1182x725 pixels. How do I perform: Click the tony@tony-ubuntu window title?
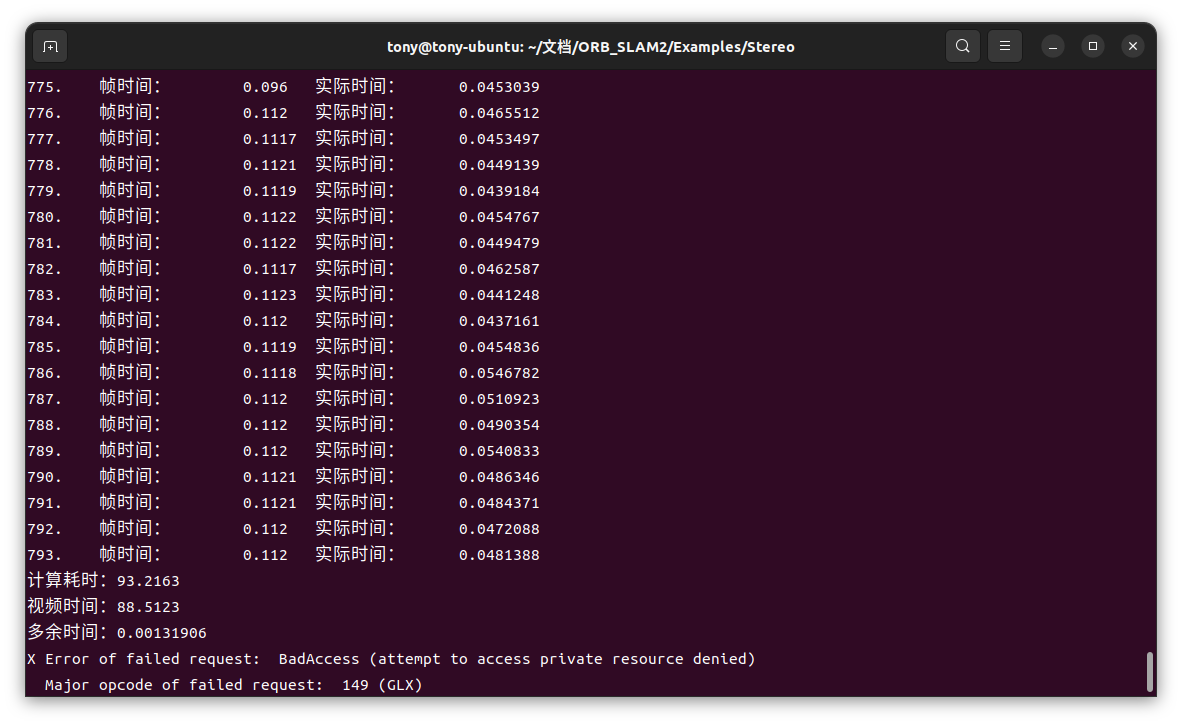[x=590, y=47]
